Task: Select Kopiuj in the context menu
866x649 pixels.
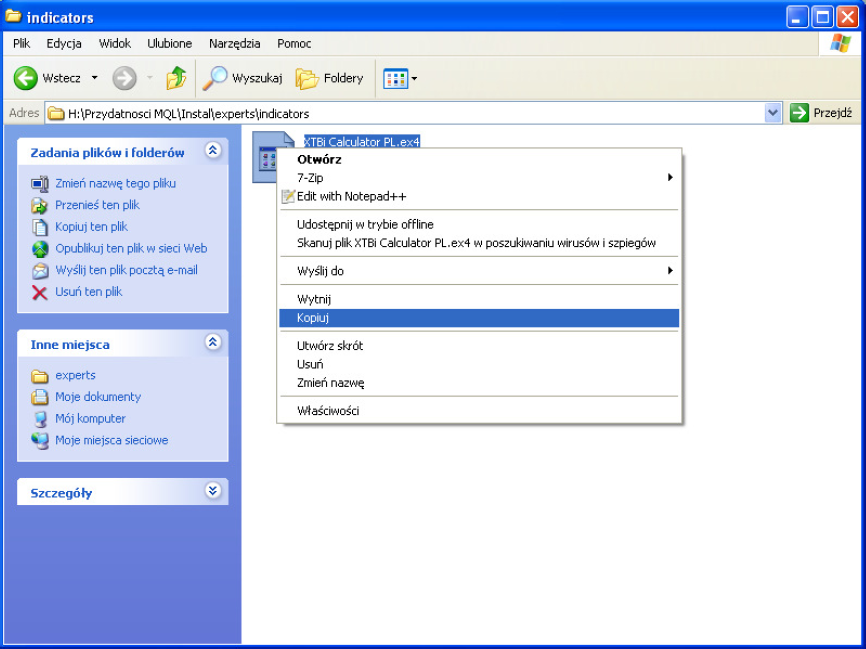Action: (x=313, y=318)
